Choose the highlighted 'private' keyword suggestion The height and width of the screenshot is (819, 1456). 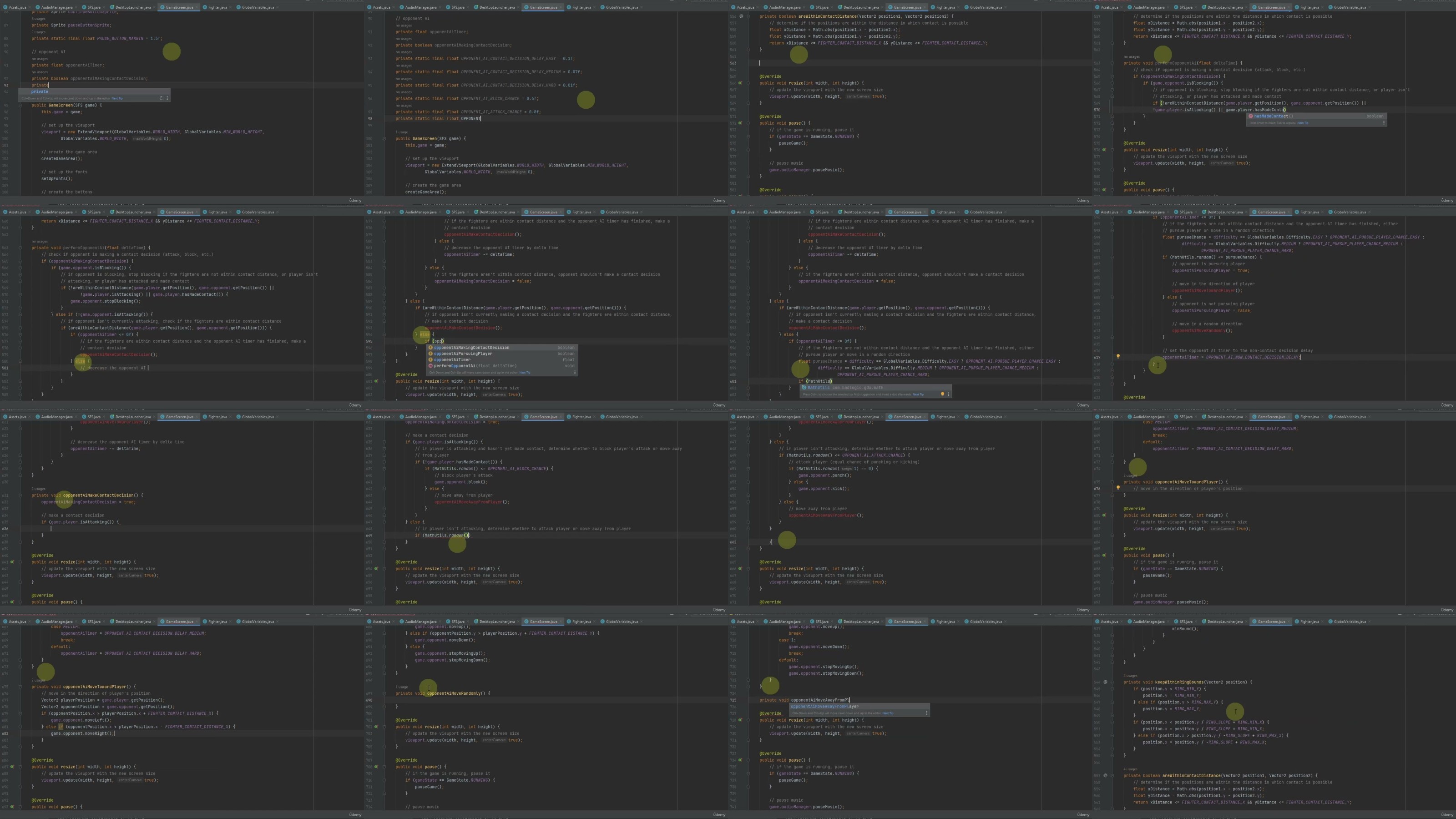(x=94, y=91)
